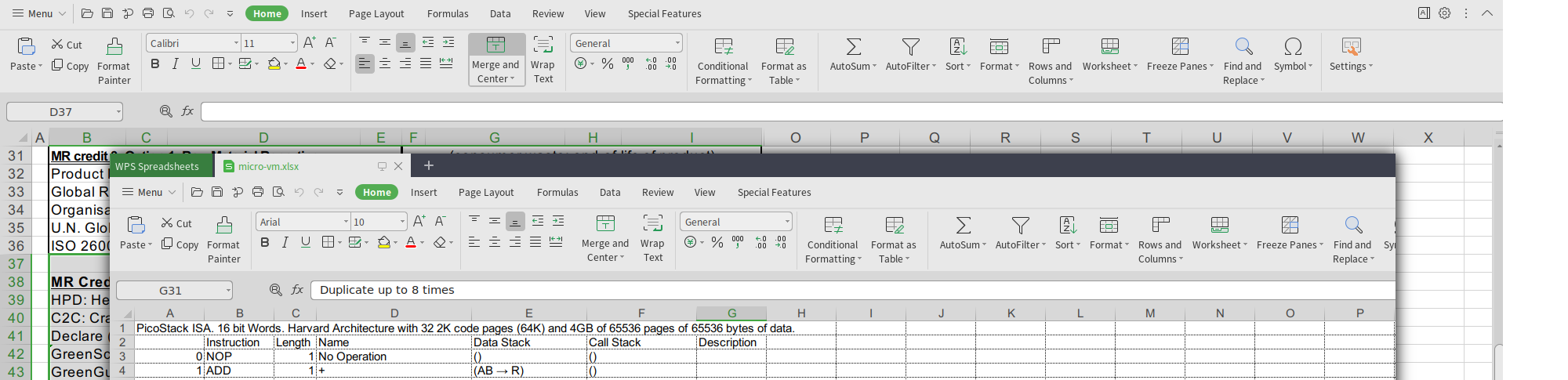Switch to the micro-vm.xlsx tab
Viewport: 1568px width, 380px height.
coord(268,166)
